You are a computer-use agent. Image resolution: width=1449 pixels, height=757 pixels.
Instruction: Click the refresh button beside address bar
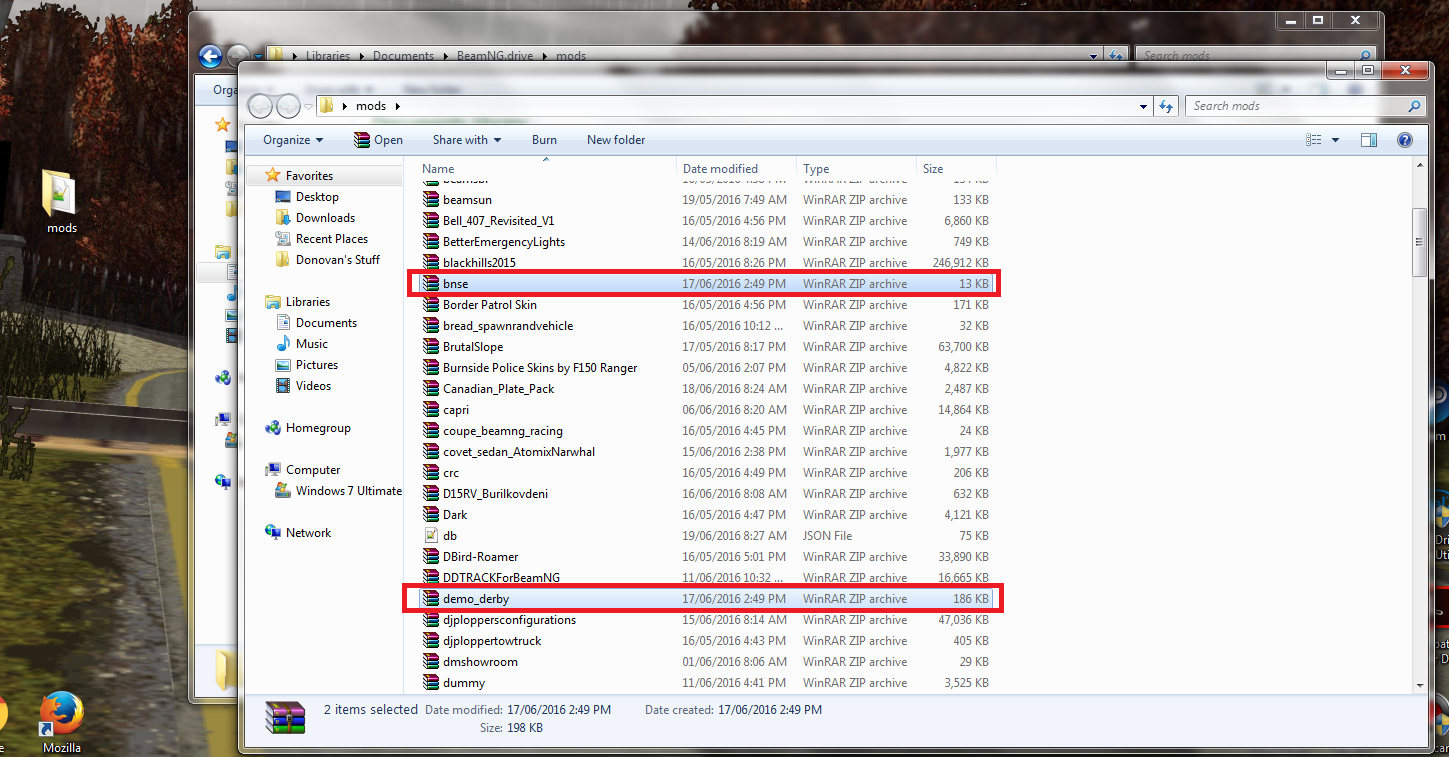[1166, 106]
